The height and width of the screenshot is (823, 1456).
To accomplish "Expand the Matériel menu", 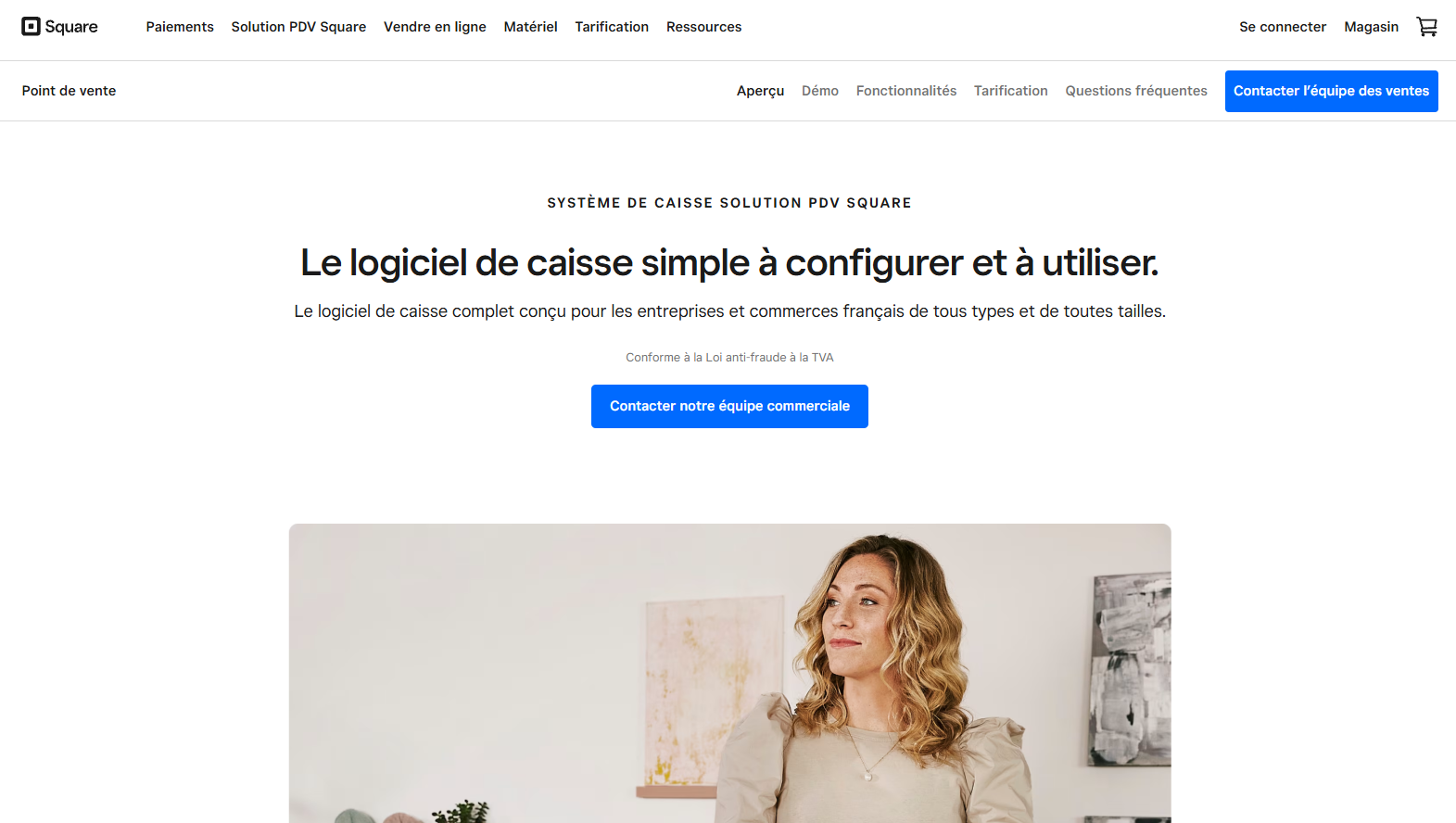I will pyautogui.click(x=530, y=27).
